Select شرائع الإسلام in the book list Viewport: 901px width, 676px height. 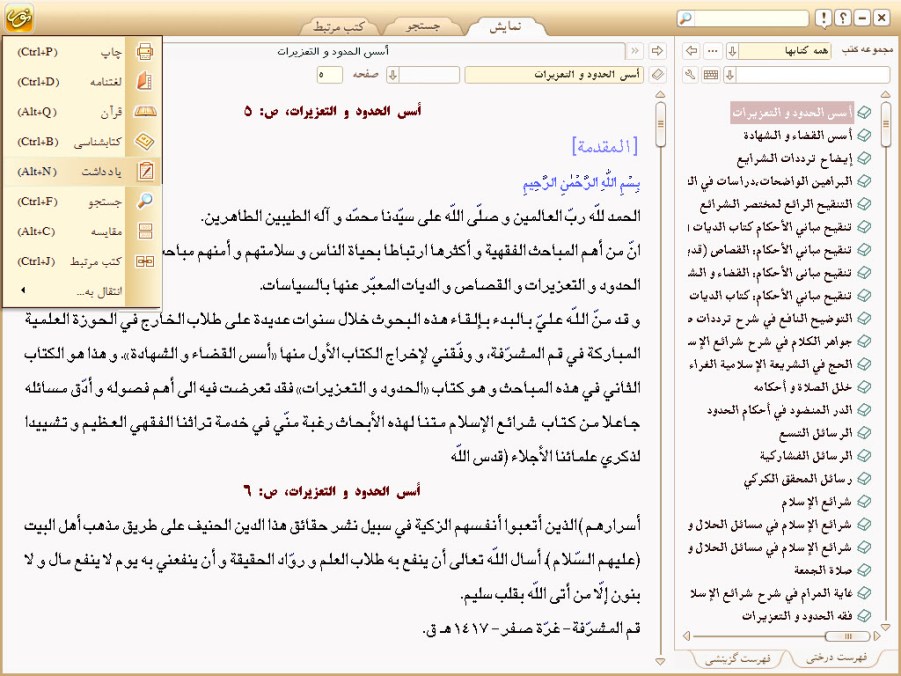[x=820, y=501]
